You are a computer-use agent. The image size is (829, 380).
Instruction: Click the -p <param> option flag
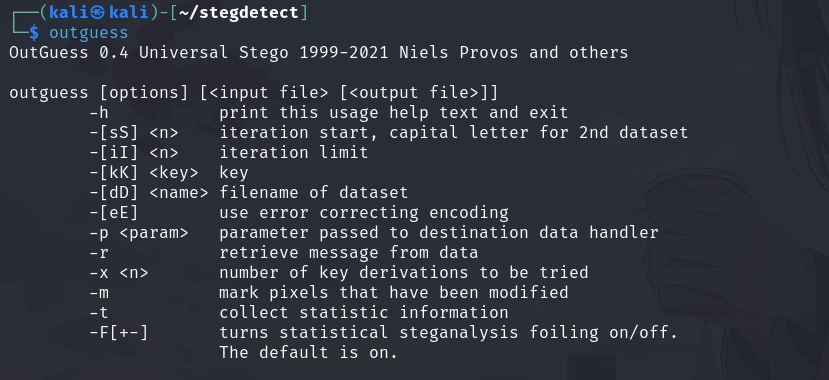[139, 233]
